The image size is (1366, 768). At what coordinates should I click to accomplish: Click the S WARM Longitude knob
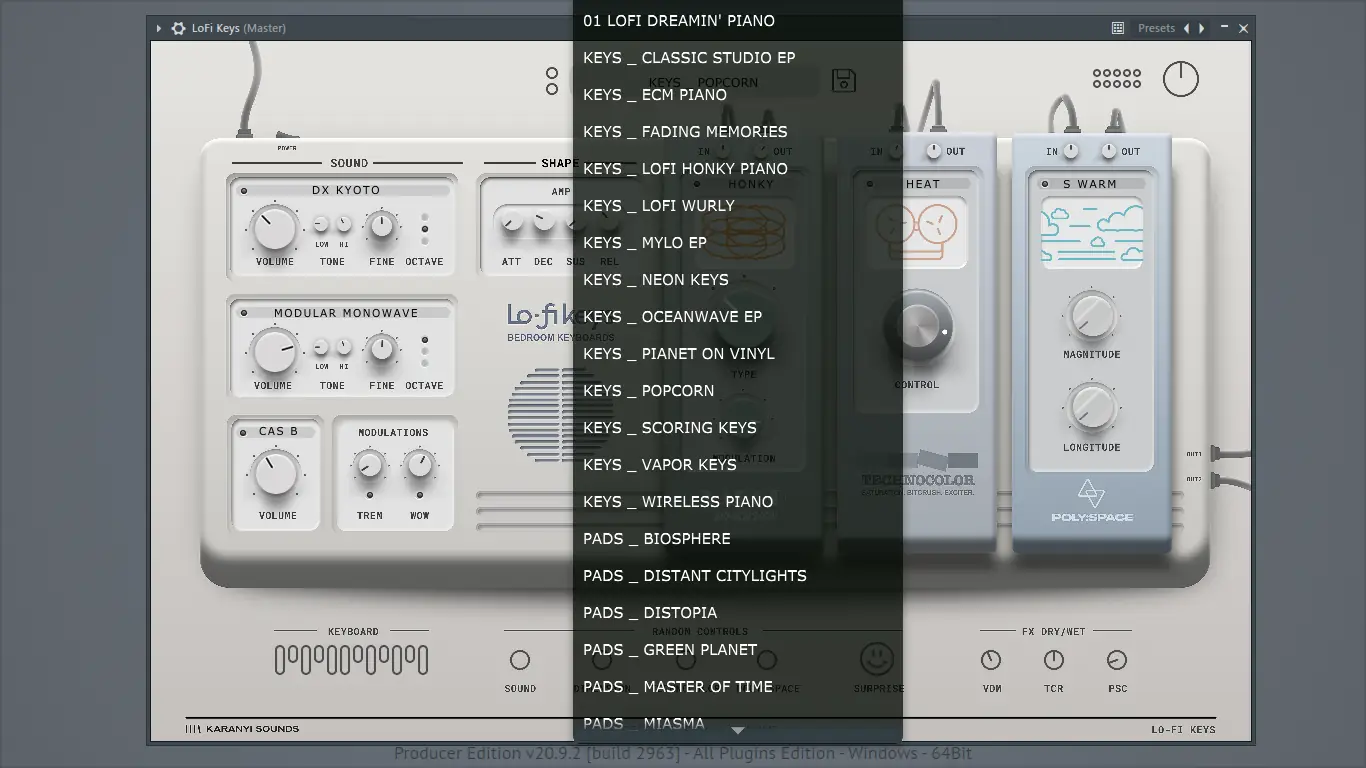(1092, 408)
